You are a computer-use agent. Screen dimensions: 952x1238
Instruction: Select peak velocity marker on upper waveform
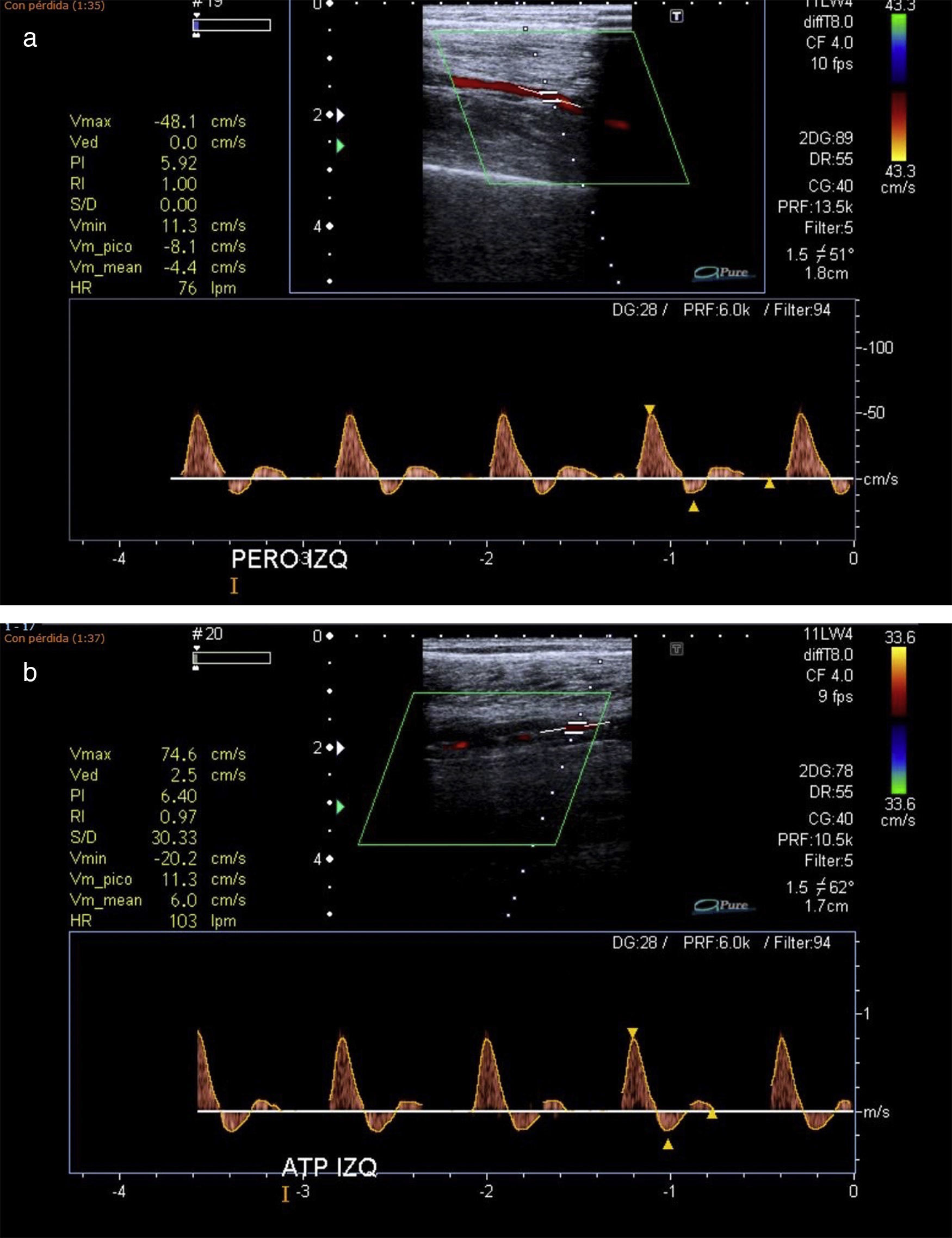[650, 409]
